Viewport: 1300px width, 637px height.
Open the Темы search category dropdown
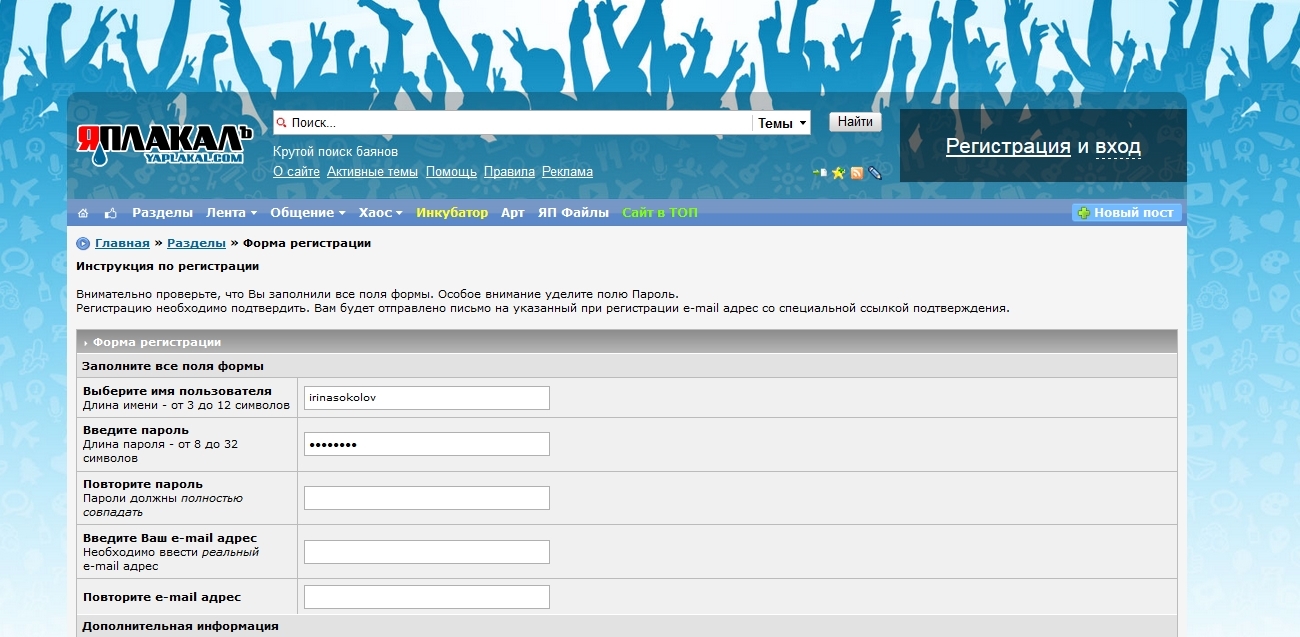tap(782, 123)
